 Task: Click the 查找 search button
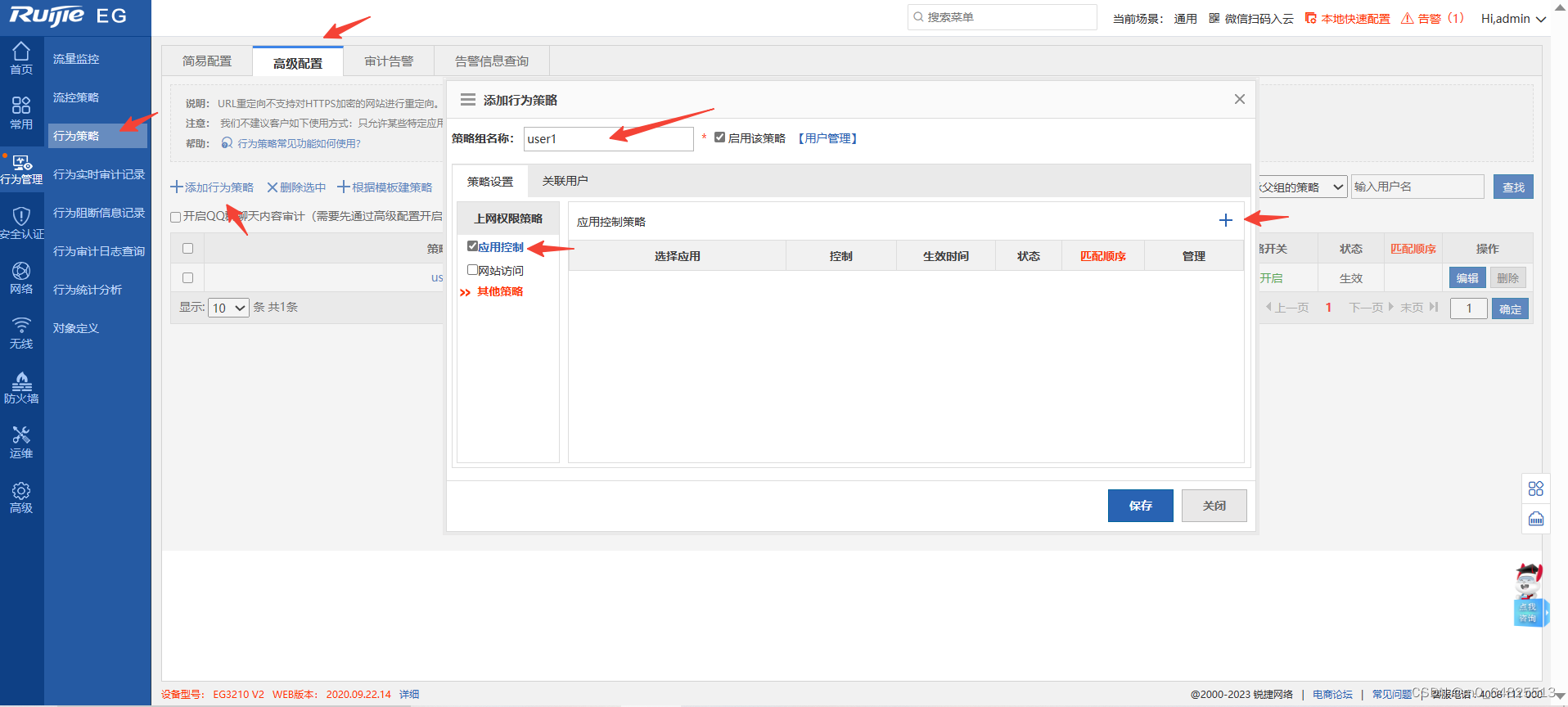[1513, 187]
